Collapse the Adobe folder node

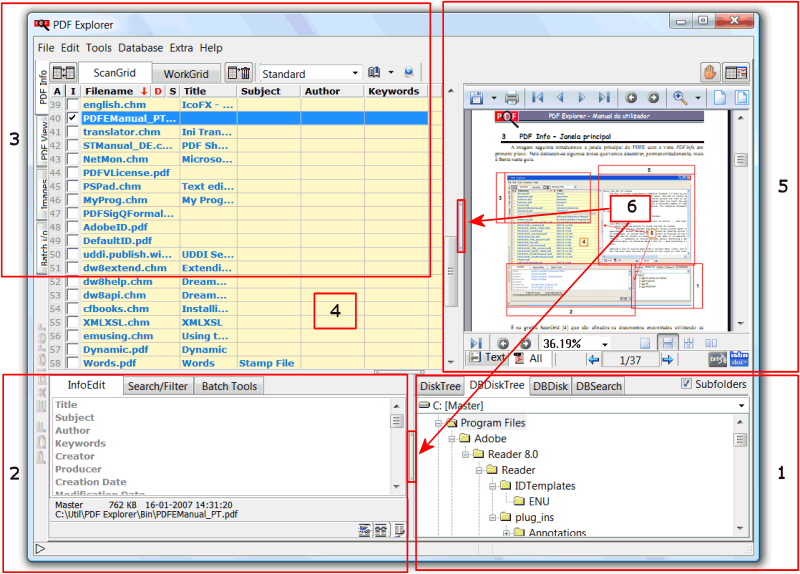coord(452,439)
